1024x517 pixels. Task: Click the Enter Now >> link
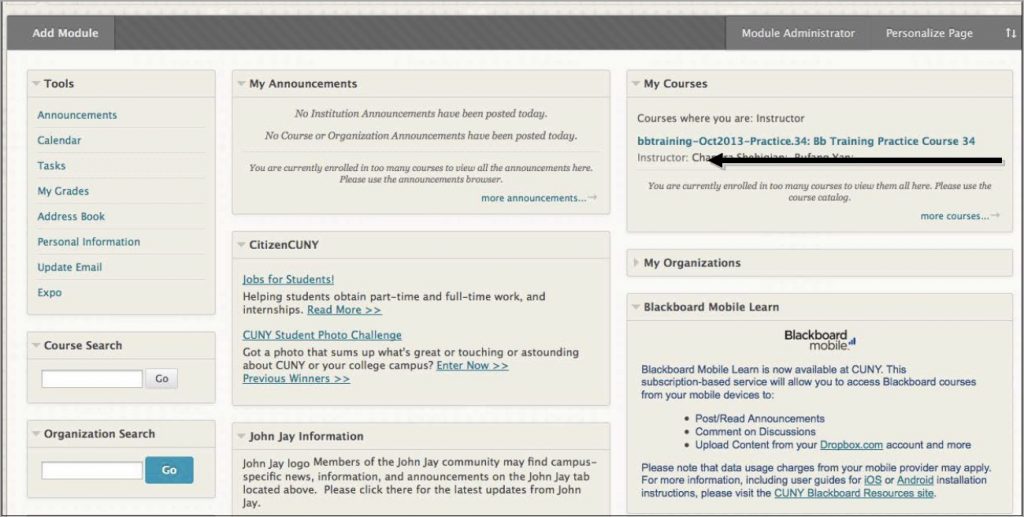click(472, 366)
